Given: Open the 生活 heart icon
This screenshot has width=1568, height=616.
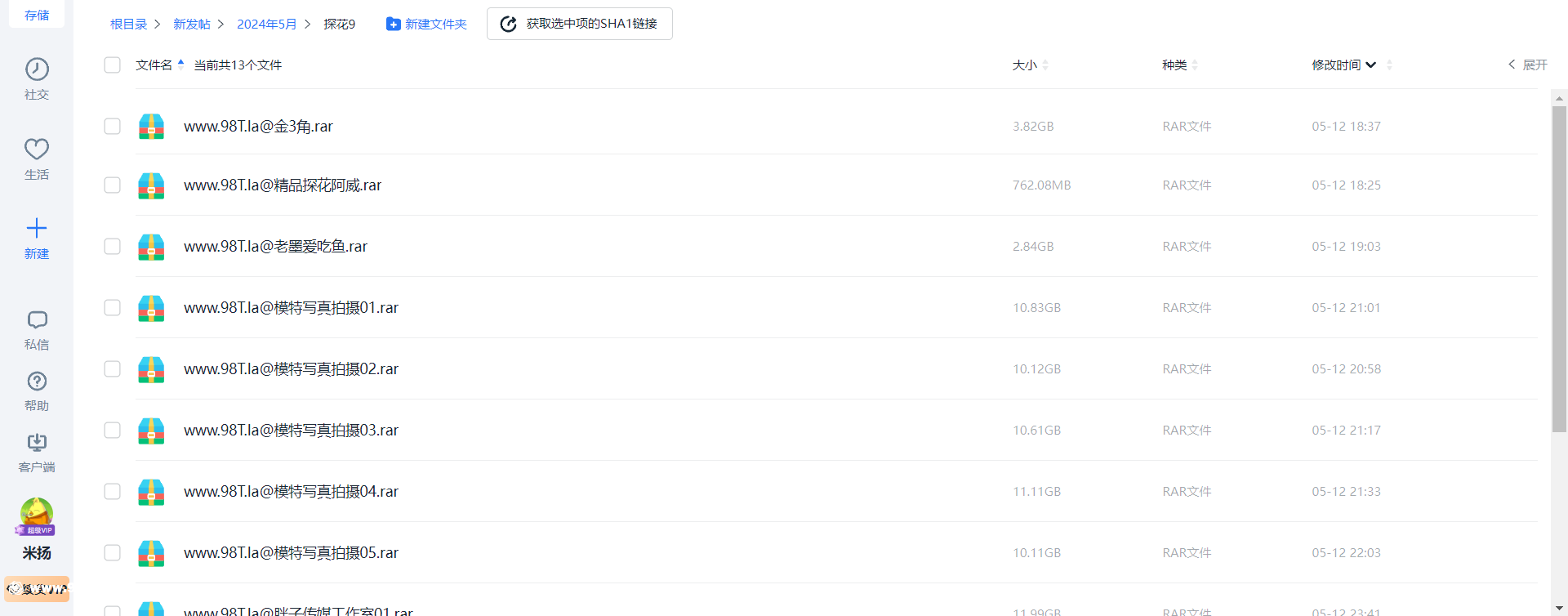Looking at the screenshot, I should coord(37,150).
